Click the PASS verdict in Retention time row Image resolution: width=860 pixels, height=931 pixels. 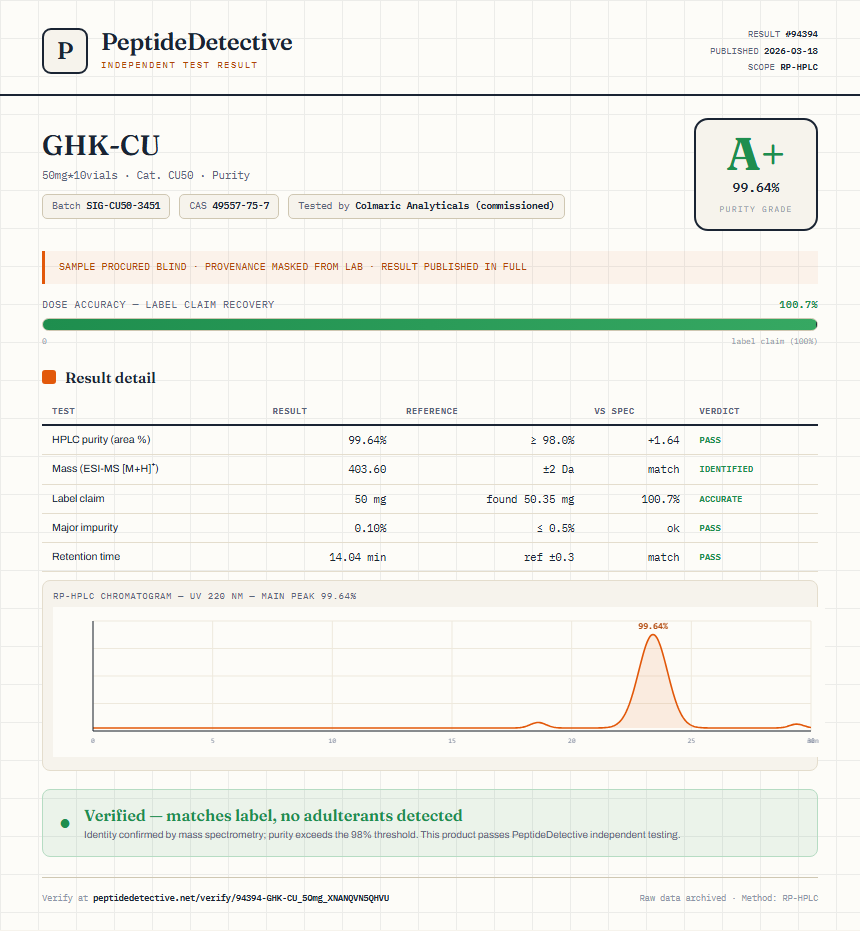(x=710, y=557)
